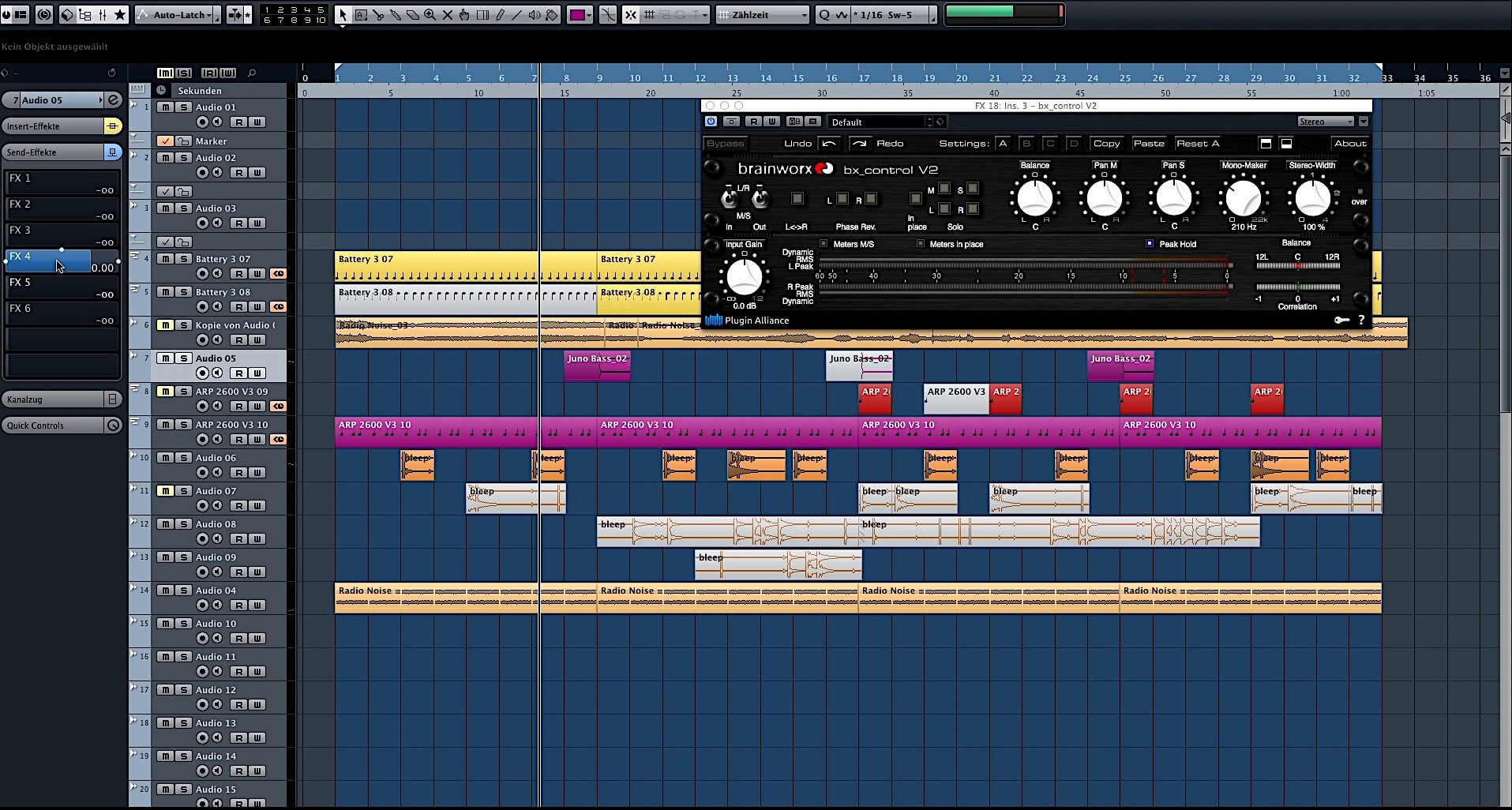Select the Split scissors tool
The height and width of the screenshot is (810, 1512).
click(x=378, y=14)
